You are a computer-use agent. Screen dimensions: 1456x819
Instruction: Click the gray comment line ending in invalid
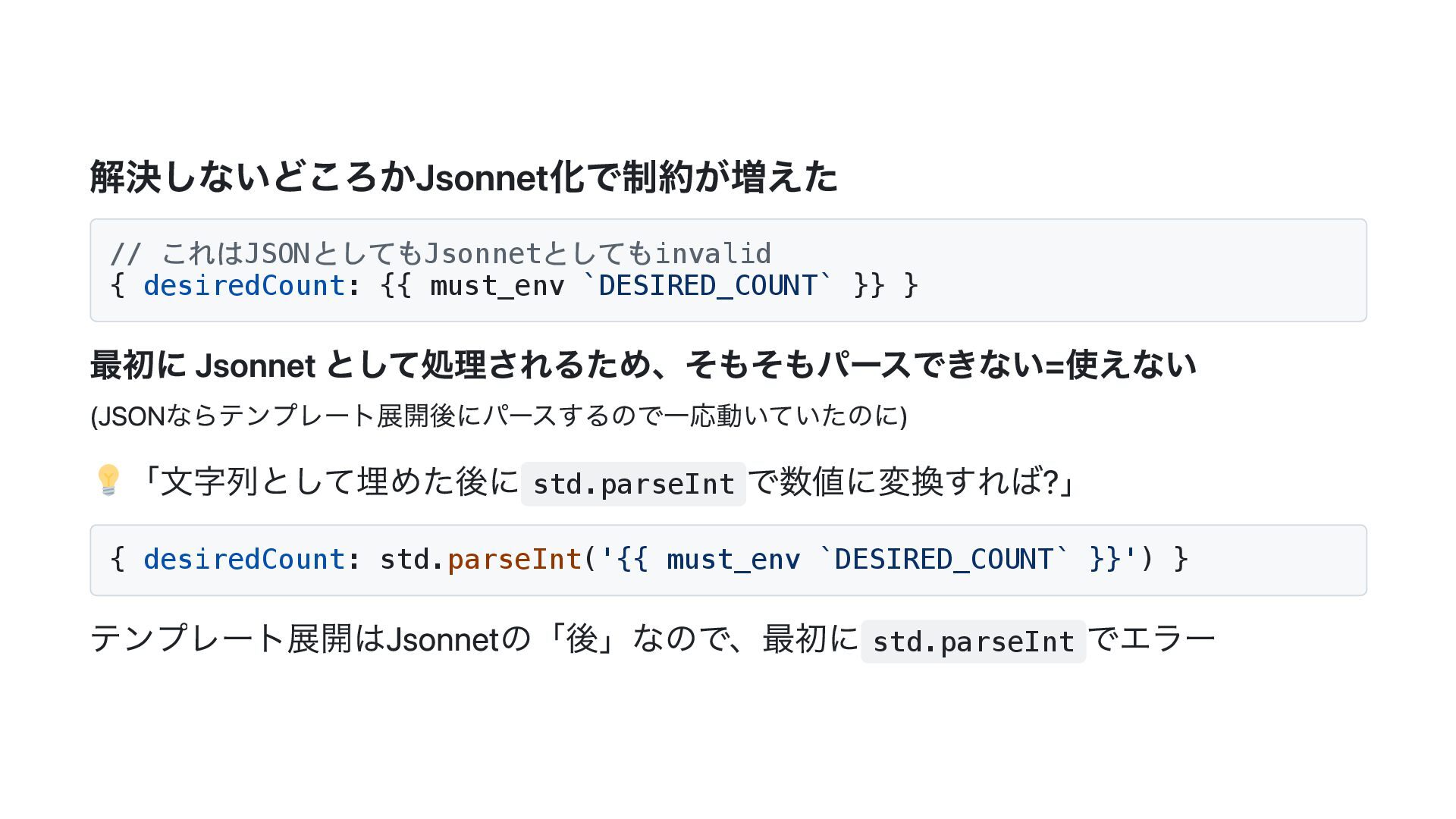(440, 253)
